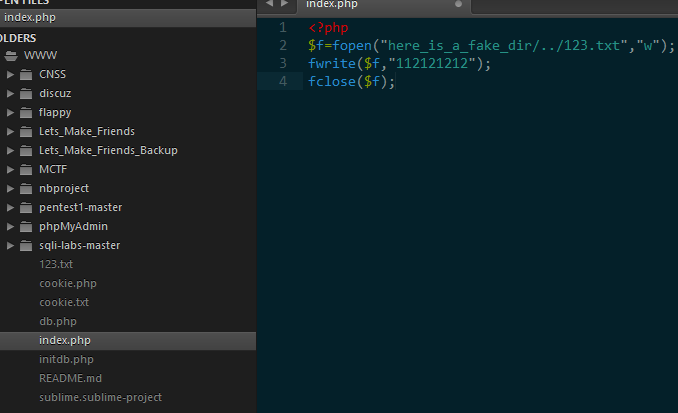Expand the sqli-labs-master folder arrow
The width and height of the screenshot is (678, 413).
pos(11,245)
